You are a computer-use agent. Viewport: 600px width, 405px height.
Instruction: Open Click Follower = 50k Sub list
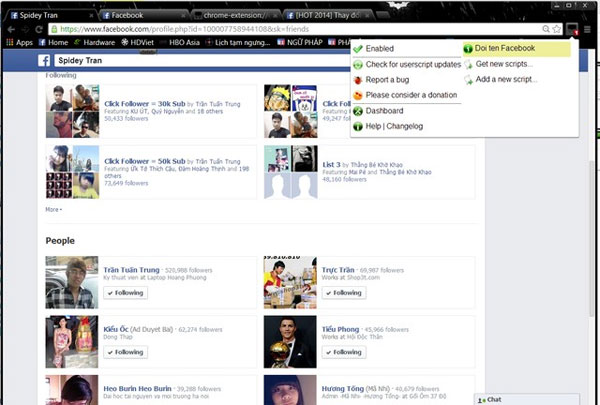point(145,161)
